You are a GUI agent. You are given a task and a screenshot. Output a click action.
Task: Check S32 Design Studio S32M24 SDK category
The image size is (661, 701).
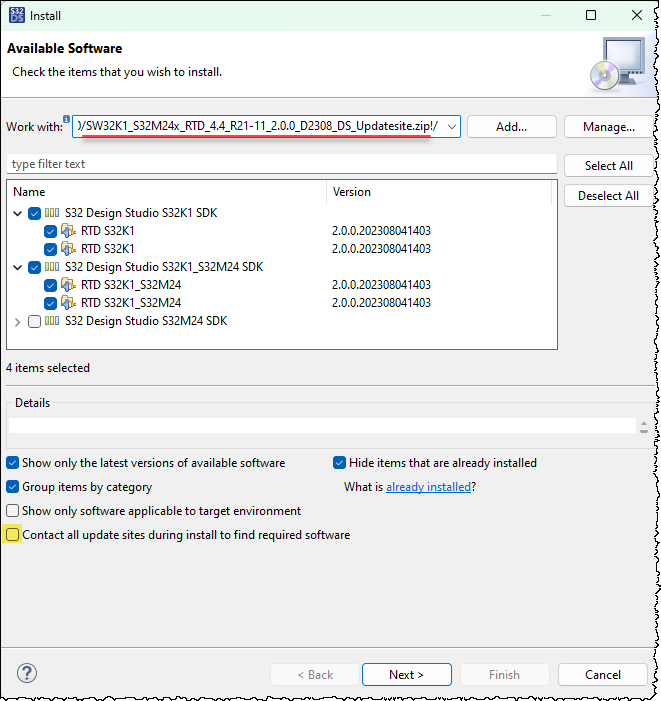pos(34,321)
